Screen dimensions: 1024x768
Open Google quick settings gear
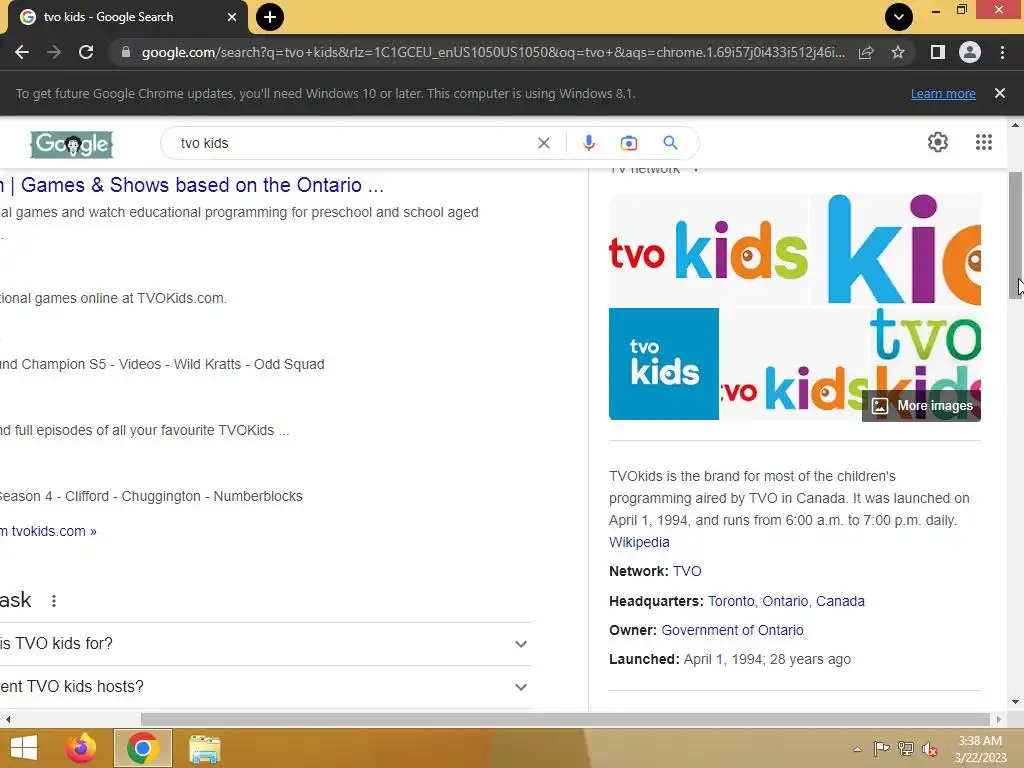(x=938, y=142)
